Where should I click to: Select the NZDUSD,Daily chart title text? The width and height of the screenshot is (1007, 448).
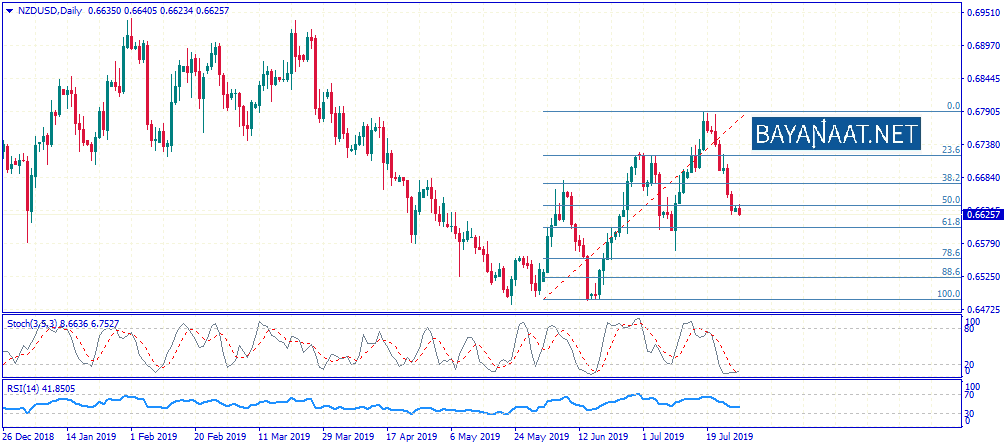(52, 11)
